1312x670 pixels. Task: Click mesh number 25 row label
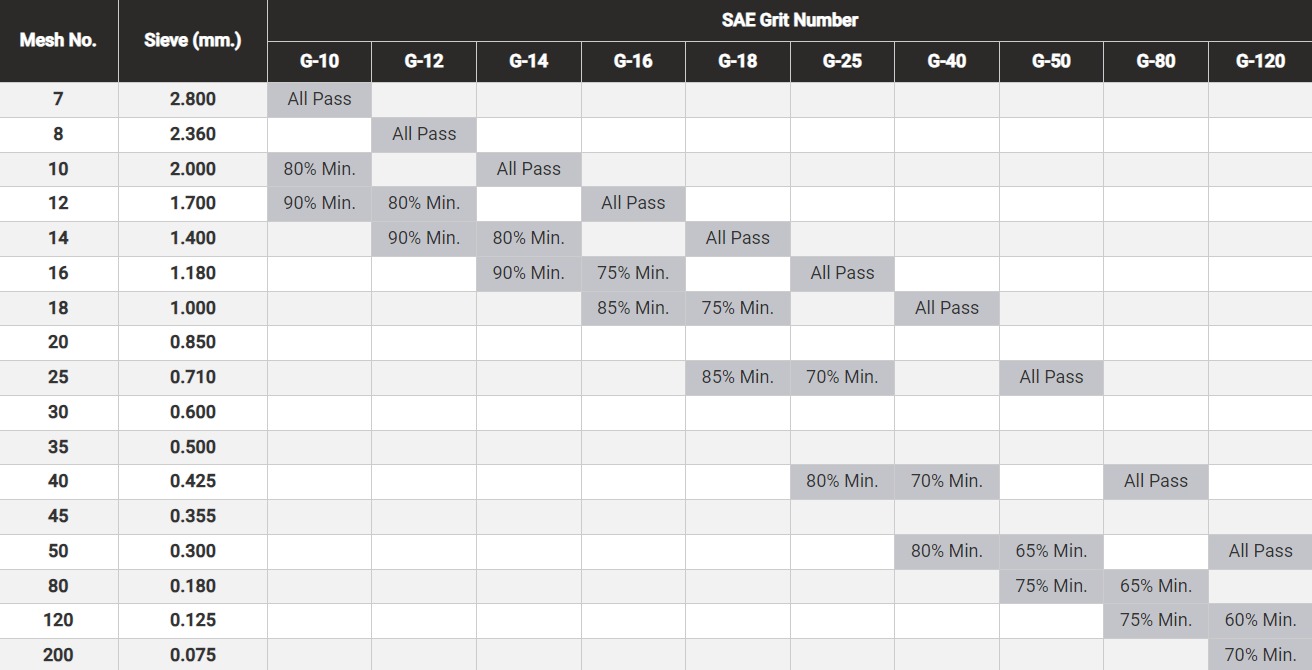click(x=58, y=377)
